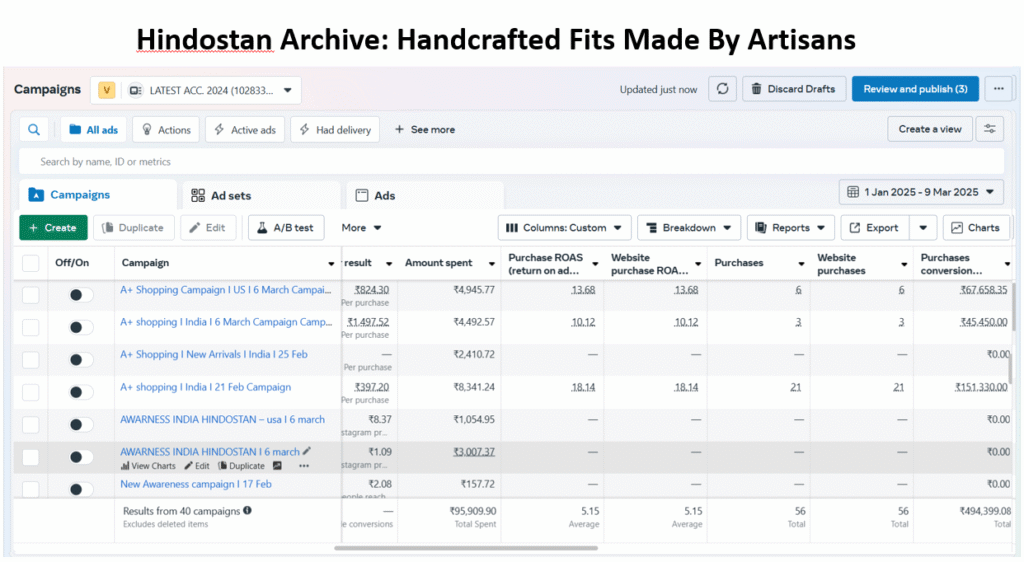1024x562 pixels.
Task: Open A+ Shopping I New Arrivals I India I 25 Feb
Action: tap(214, 354)
